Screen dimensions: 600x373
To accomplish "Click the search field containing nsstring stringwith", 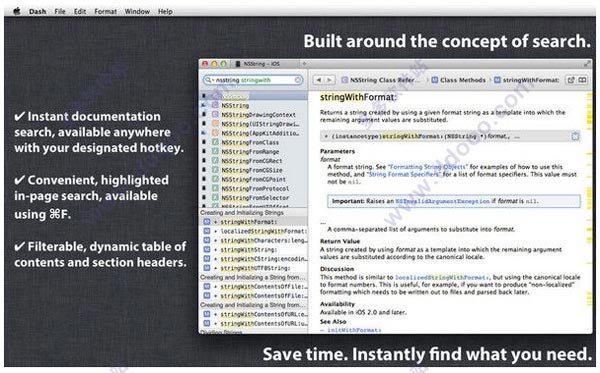I will click(x=253, y=80).
